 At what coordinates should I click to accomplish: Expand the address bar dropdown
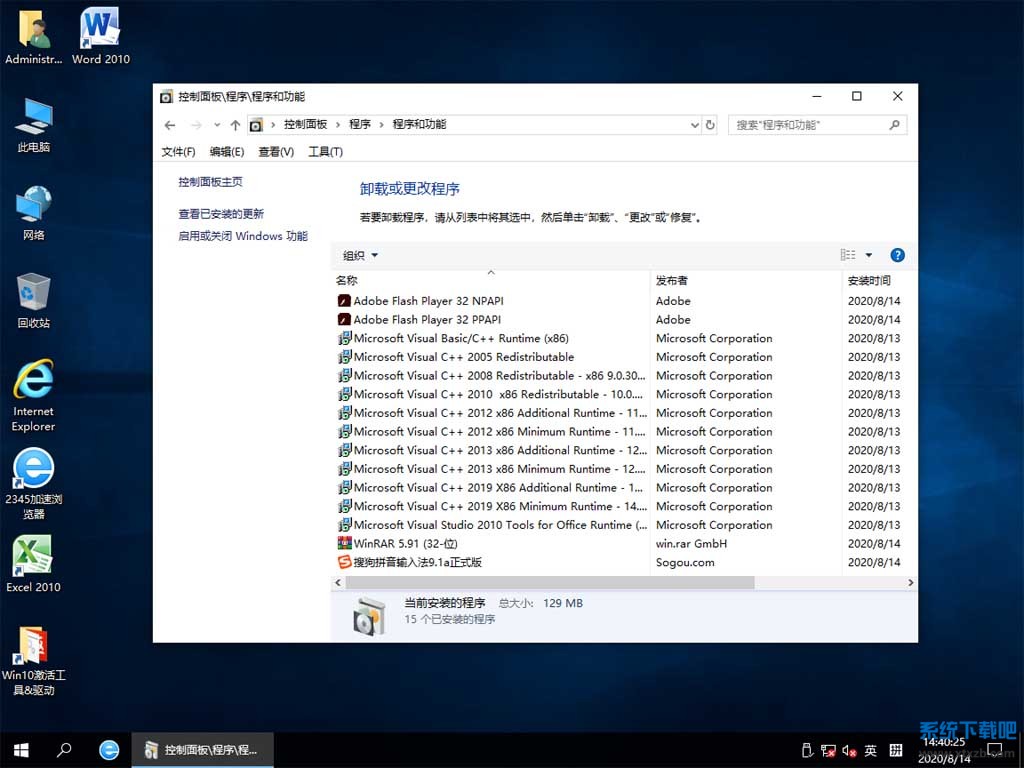[694, 124]
